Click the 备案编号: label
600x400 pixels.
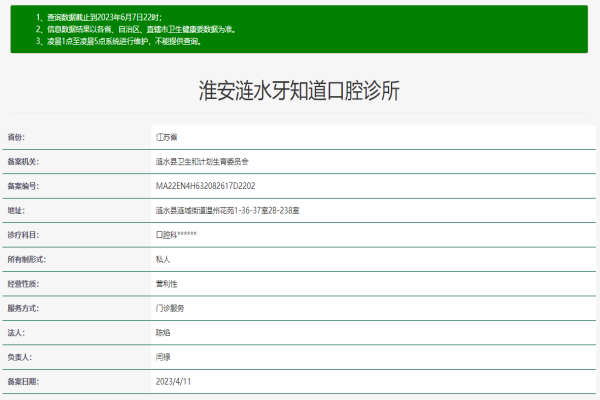point(23,186)
